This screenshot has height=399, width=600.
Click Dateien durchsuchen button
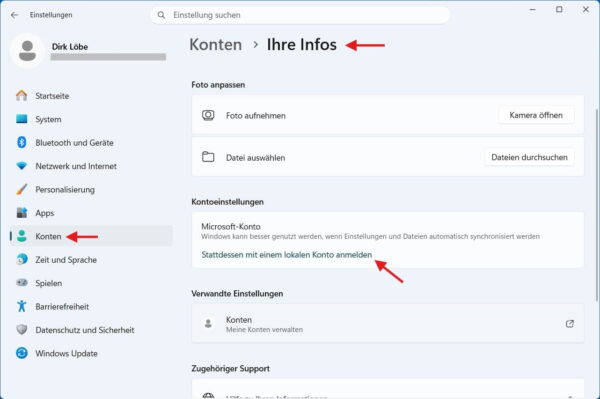point(529,157)
